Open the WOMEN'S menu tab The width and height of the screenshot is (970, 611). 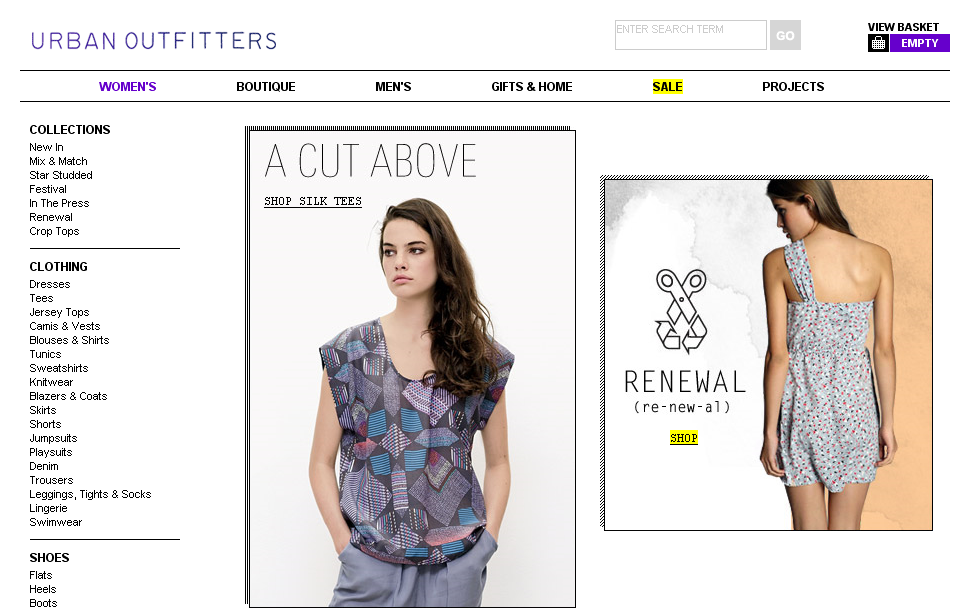(x=127, y=87)
